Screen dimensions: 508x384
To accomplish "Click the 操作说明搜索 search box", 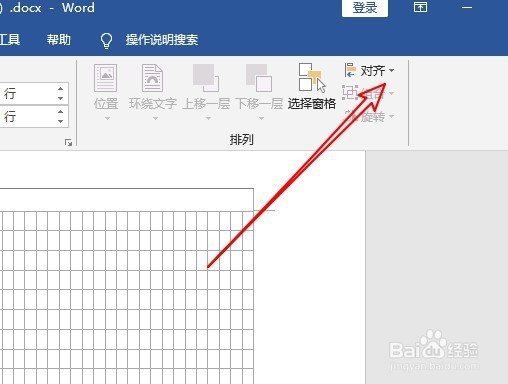I will coord(162,40).
